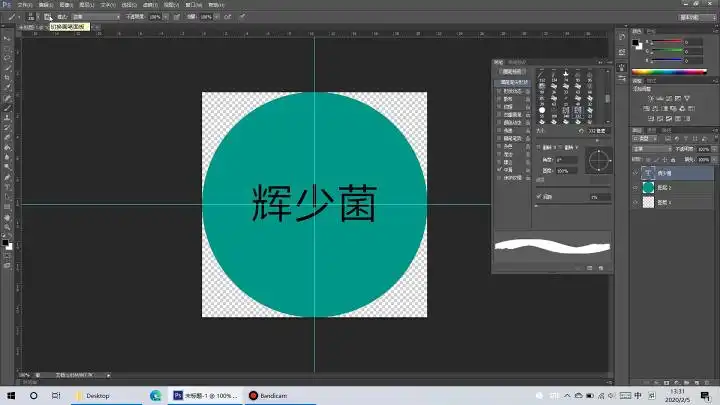This screenshot has height=405, width=720.
Task: Click the toggle brush panel icon in options bar
Action: point(47,17)
